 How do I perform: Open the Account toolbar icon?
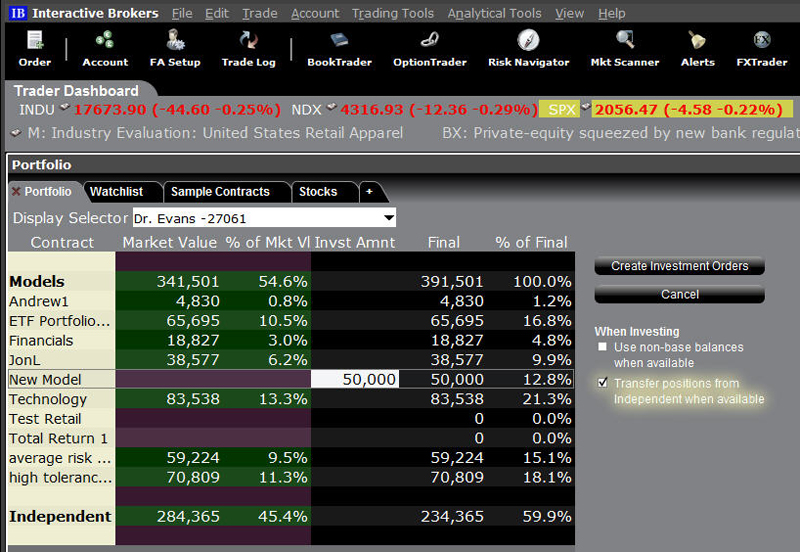coord(105,49)
